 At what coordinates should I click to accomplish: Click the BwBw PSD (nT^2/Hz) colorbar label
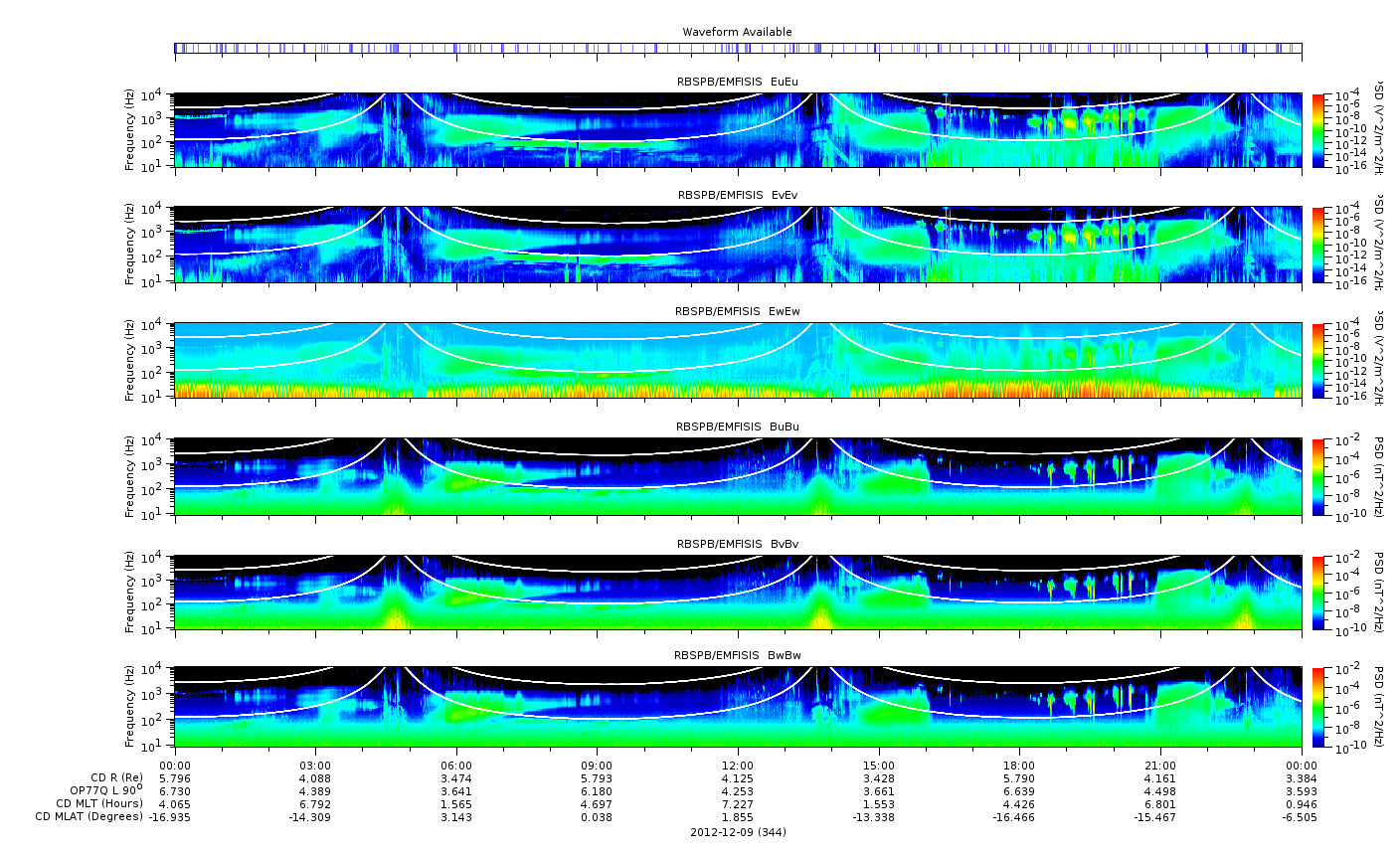(1379, 708)
